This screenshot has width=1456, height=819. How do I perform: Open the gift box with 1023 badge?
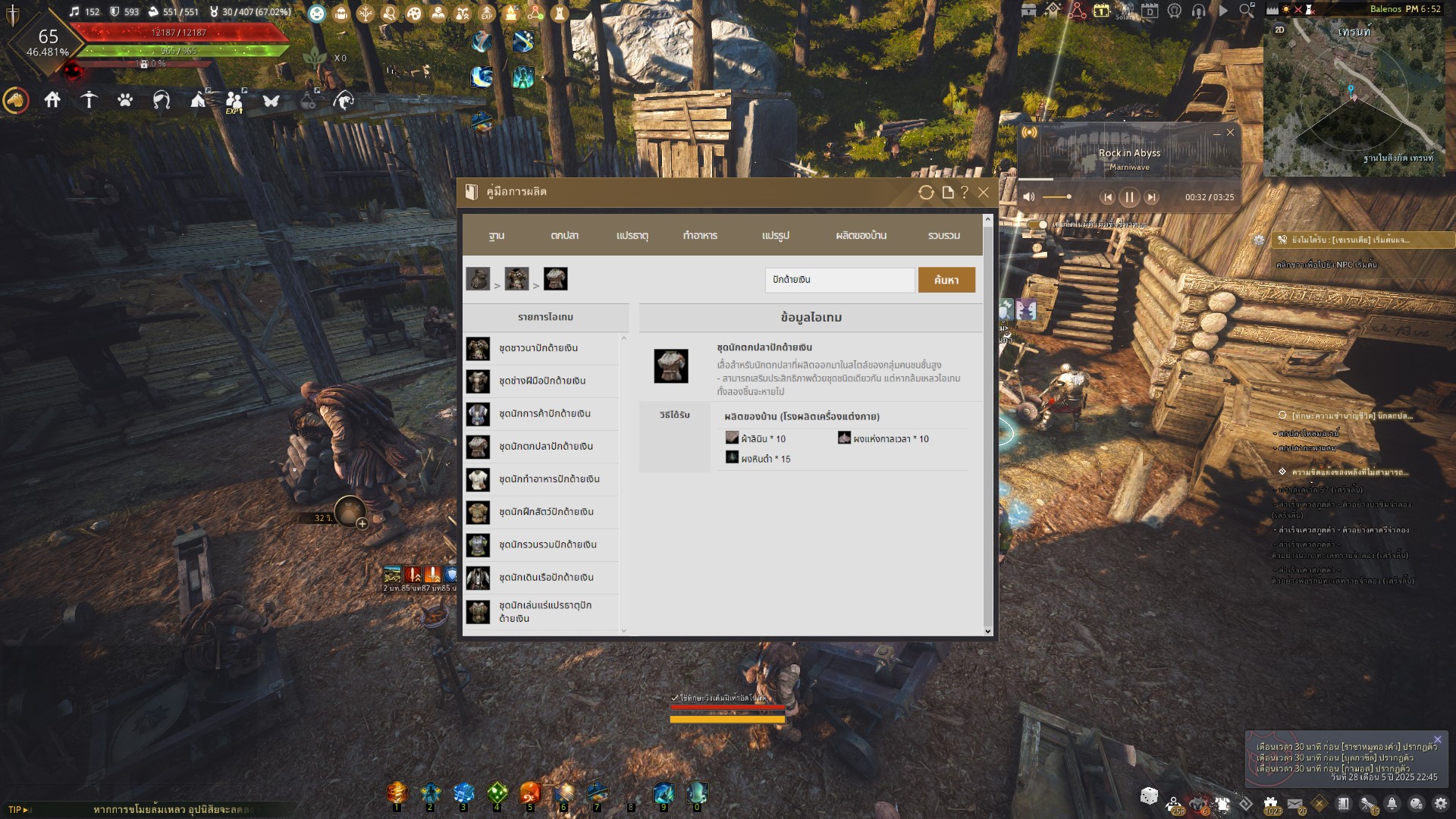click(x=1271, y=804)
